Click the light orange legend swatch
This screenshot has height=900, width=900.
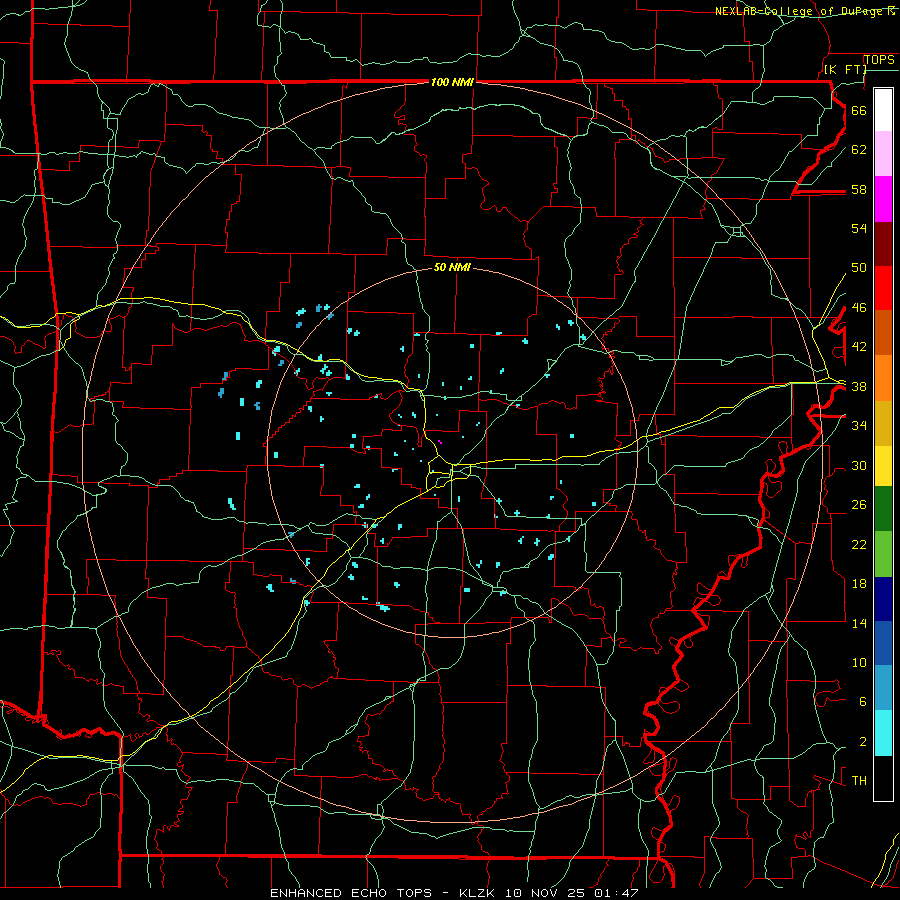[x=883, y=378]
